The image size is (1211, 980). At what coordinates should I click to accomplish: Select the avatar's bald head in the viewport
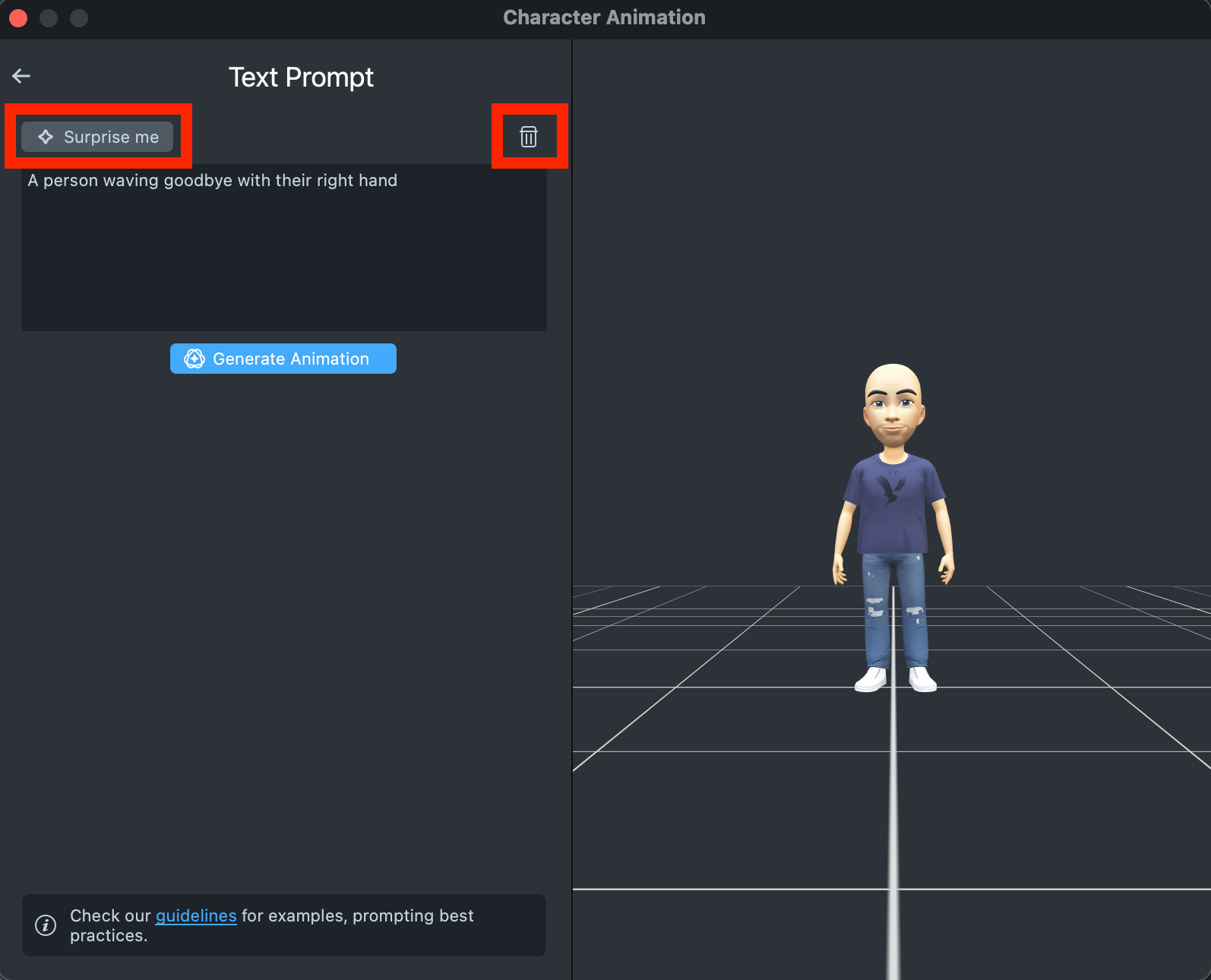pyautogui.click(x=893, y=384)
